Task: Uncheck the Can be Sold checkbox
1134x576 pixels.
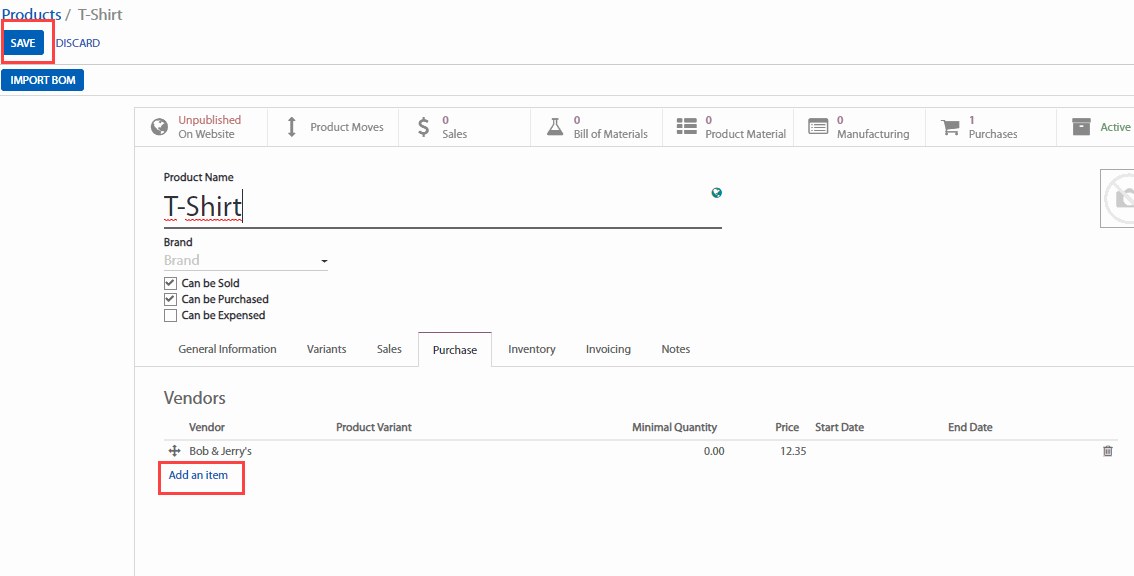Action: 170,283
